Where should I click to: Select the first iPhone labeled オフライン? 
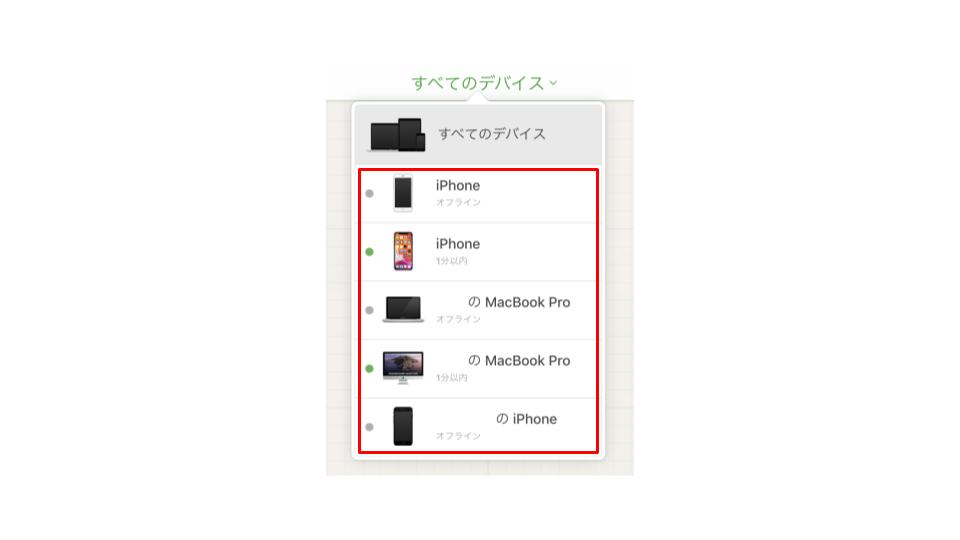pyautogui.click(x=478, y=194)
